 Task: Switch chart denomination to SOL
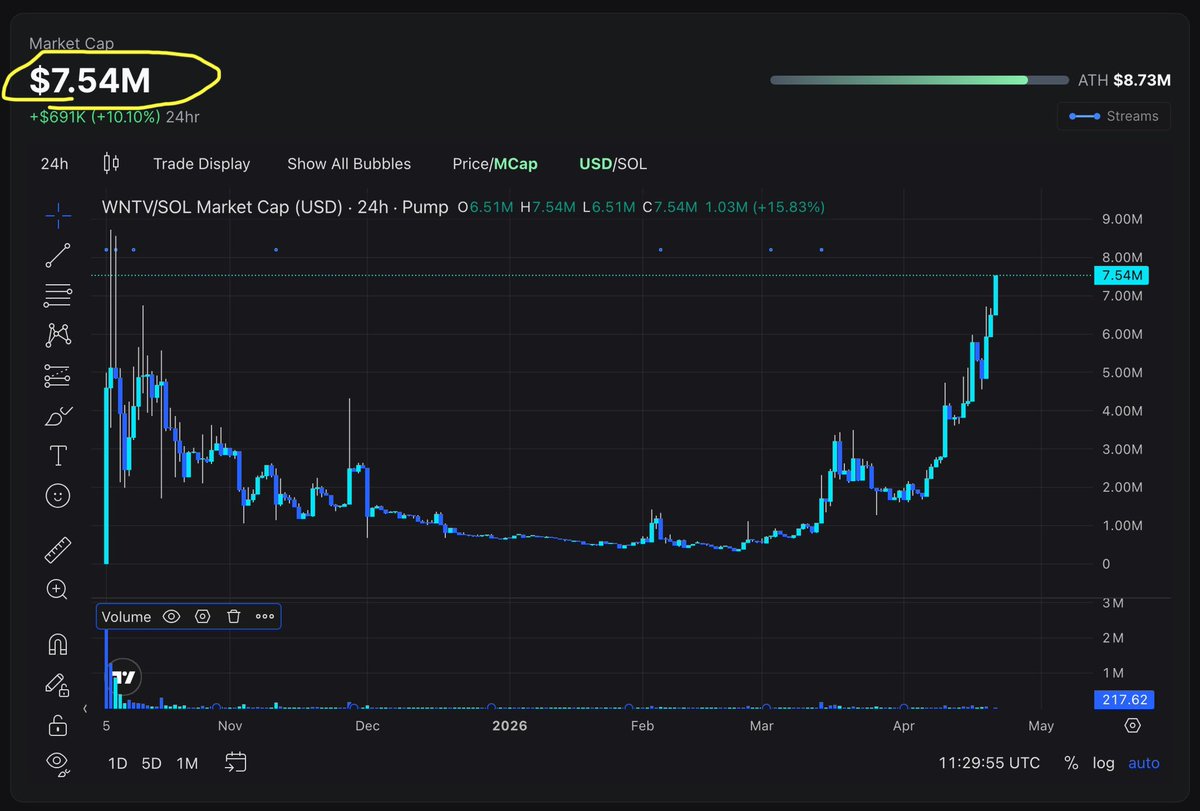point(632,164)
